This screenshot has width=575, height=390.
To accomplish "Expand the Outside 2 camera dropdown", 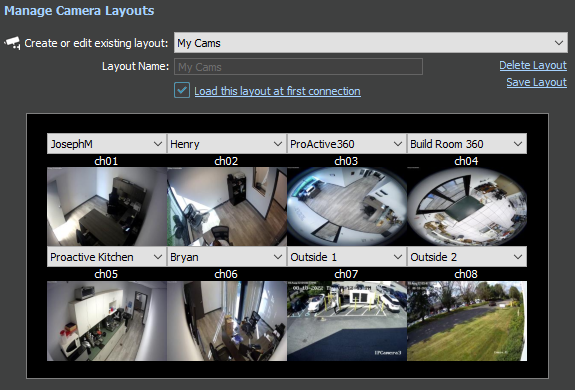I will (467, 257).
